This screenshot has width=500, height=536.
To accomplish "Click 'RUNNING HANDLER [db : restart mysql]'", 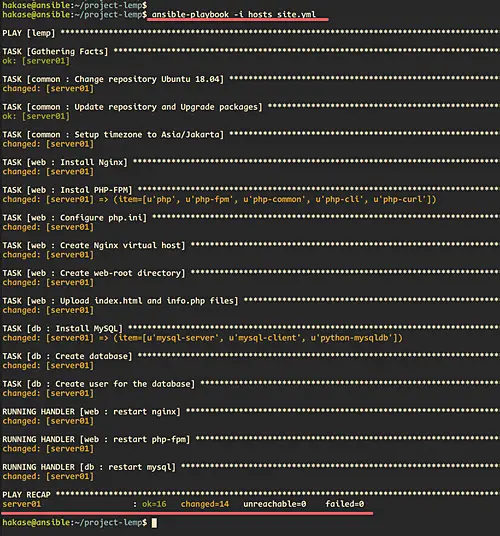I will coord(89,467).
